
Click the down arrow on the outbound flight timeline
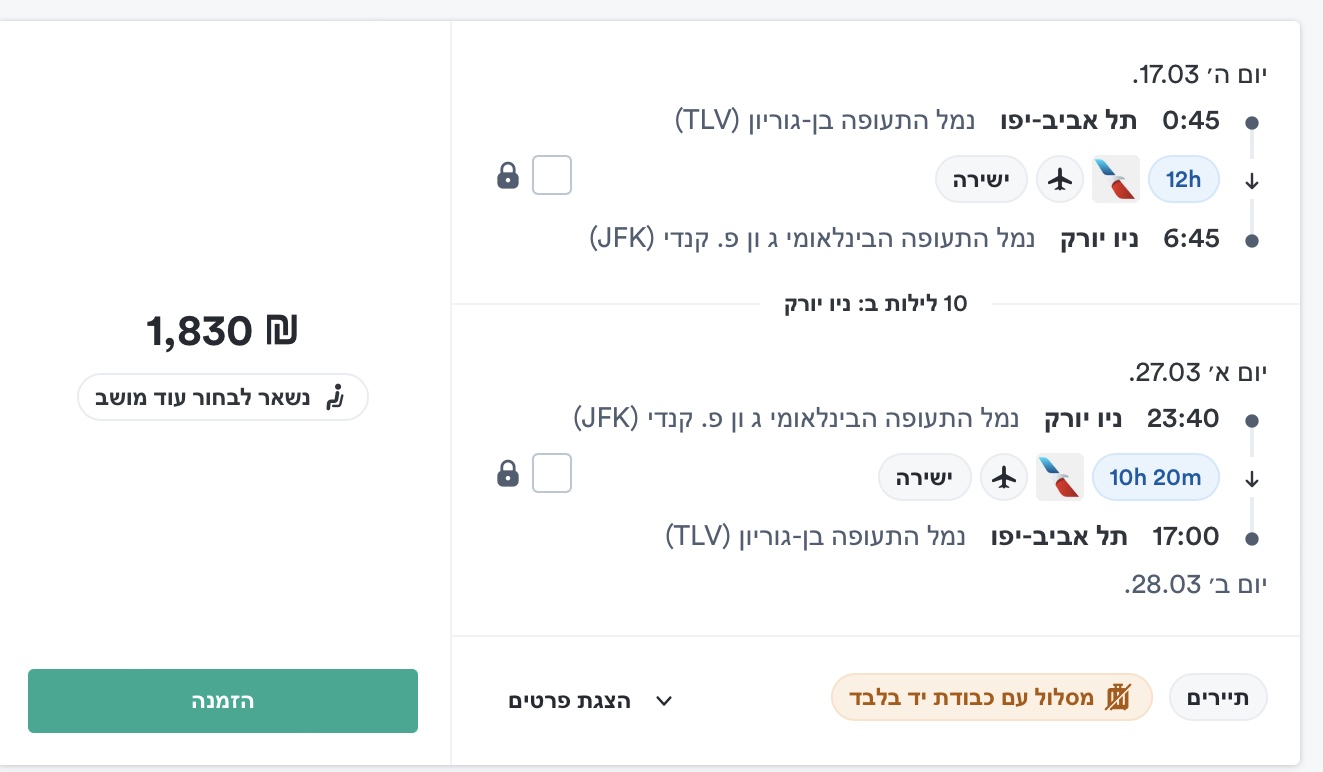[1251, 182]
